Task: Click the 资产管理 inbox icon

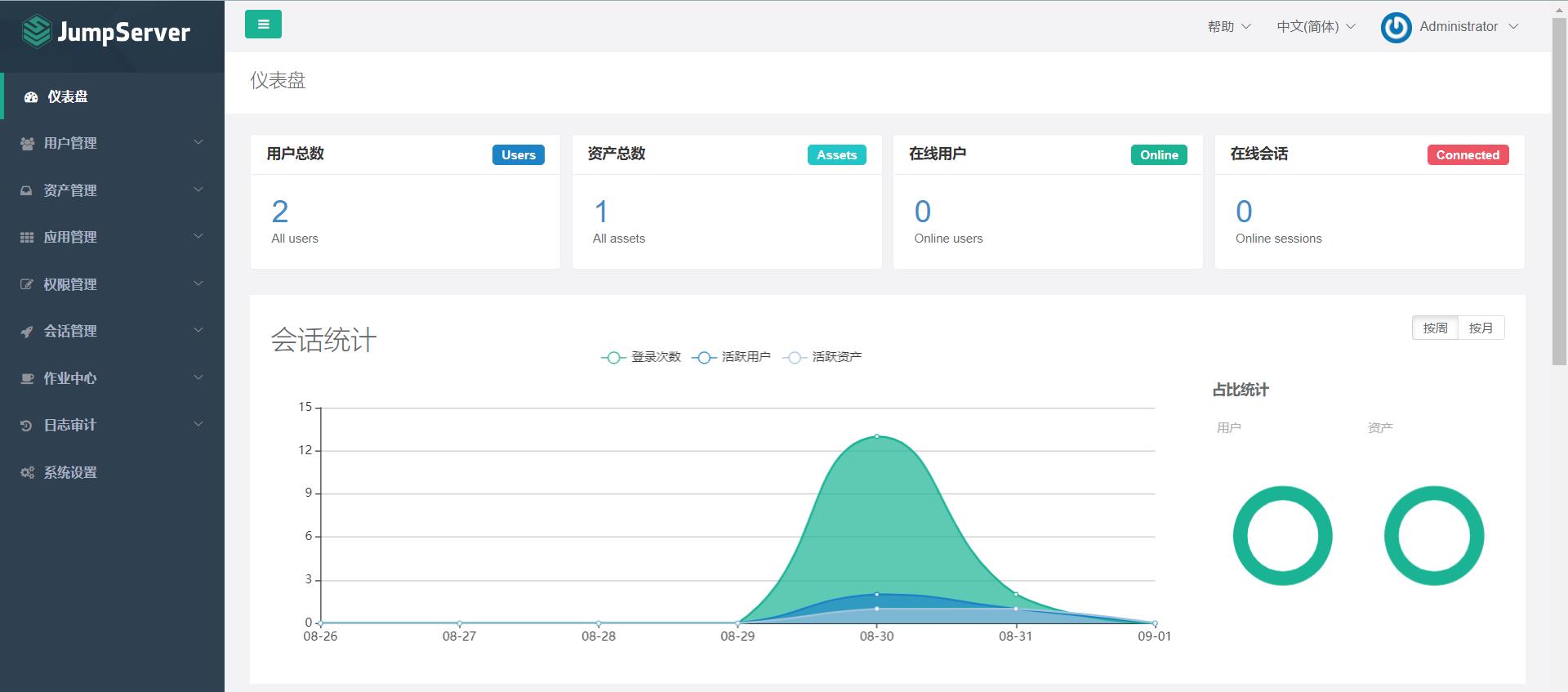Action: click(x=27, y=191)
